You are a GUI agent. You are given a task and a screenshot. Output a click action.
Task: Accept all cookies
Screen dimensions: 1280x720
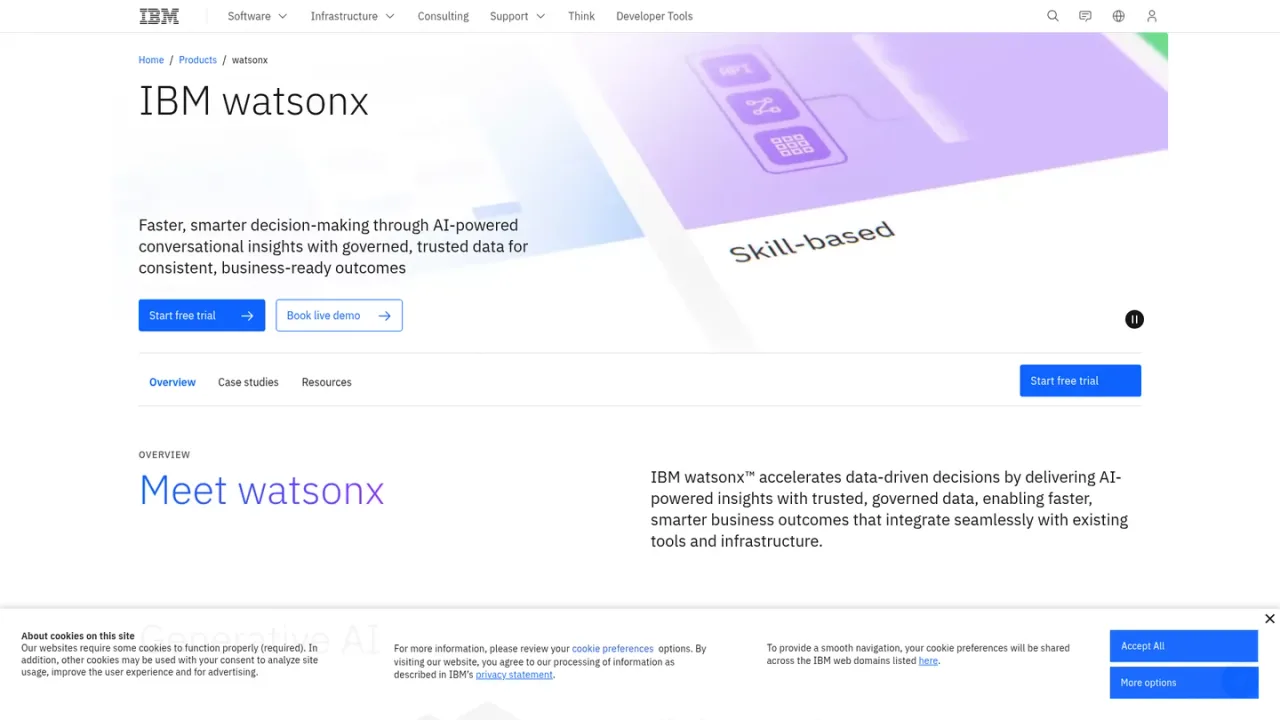click(x=1183, y=646)
